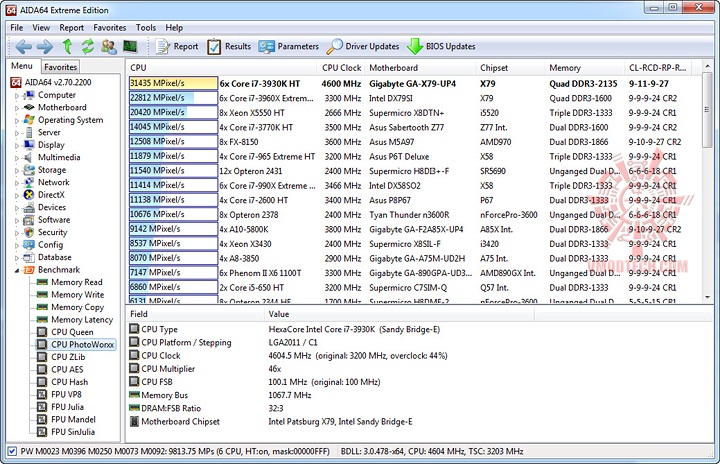Expand the Motherboard tree node
Viewport: 720px width, 464px height.
(x=17, y=108)
